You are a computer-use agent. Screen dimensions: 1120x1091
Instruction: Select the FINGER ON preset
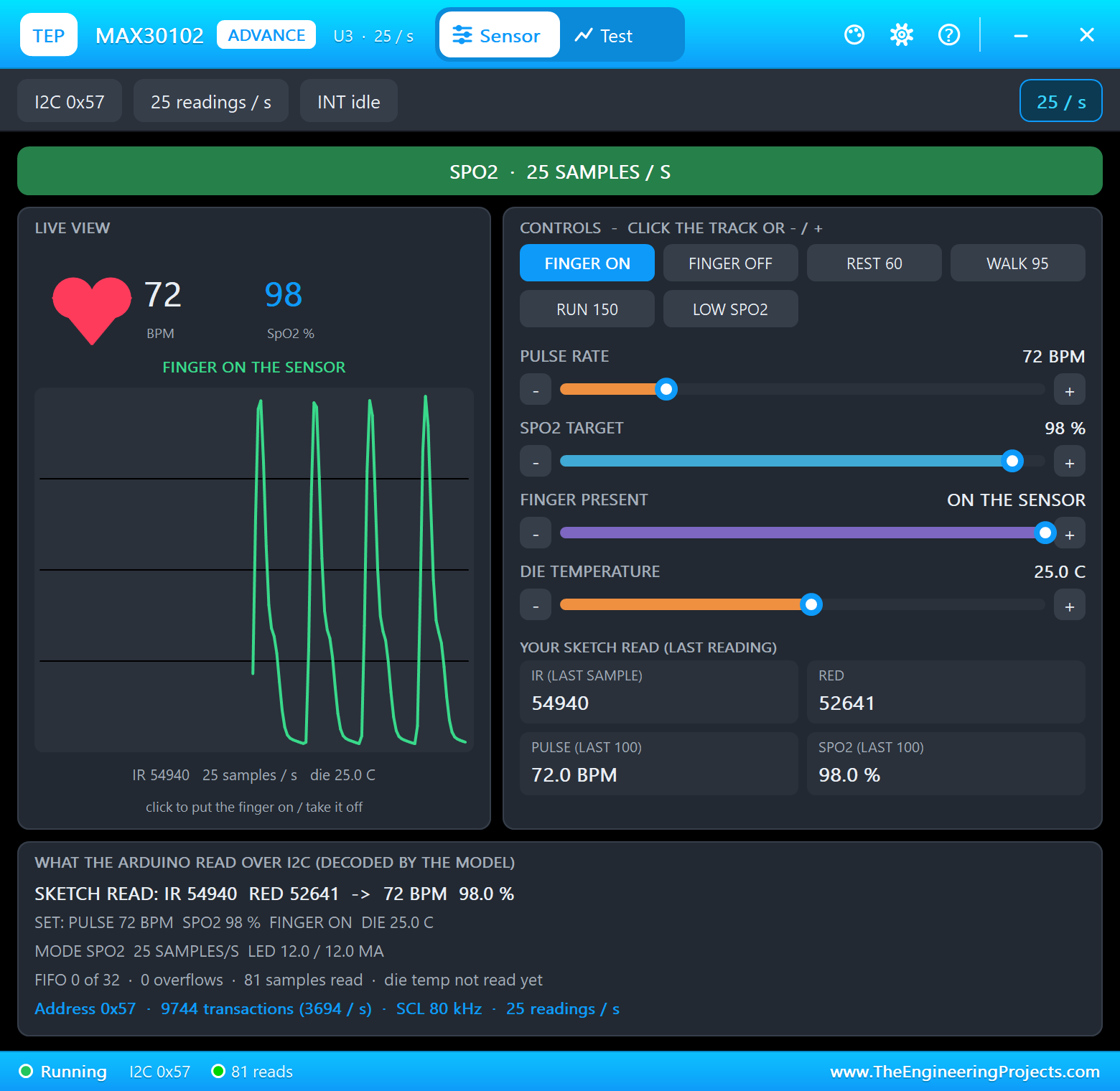pos(587,263)
